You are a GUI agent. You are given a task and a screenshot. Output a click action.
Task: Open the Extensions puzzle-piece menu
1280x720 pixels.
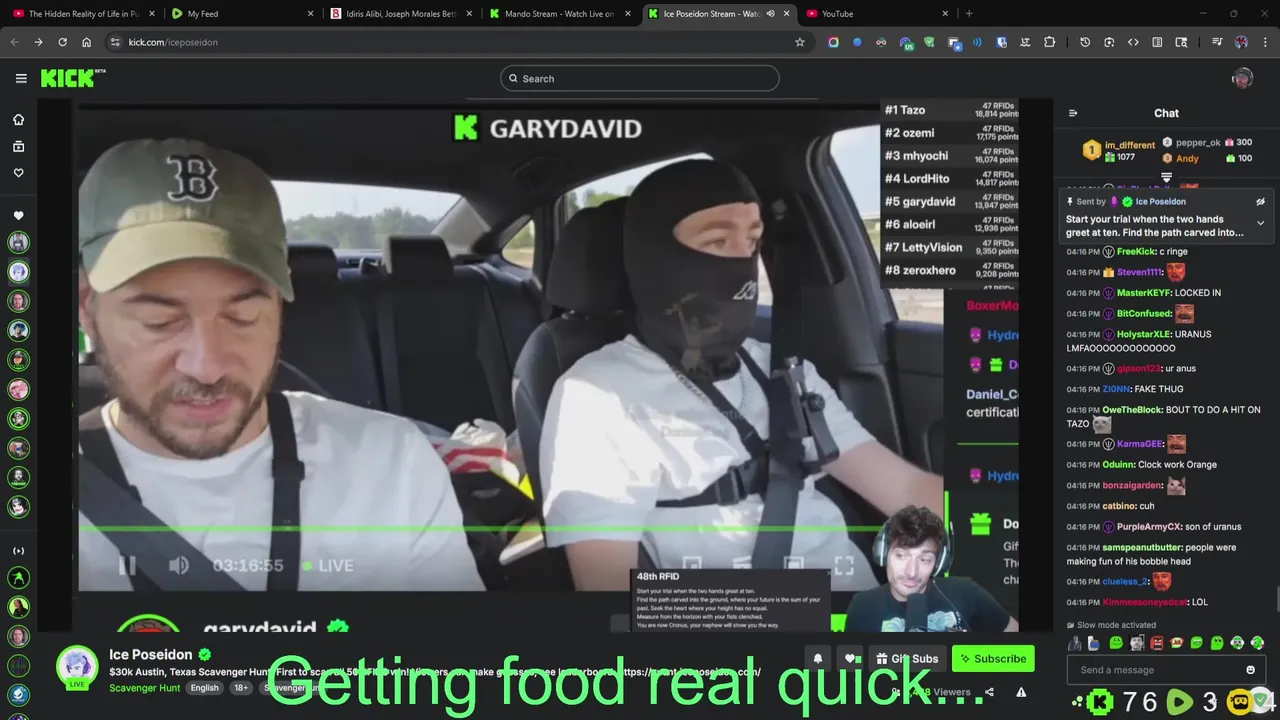point(1049,42)
